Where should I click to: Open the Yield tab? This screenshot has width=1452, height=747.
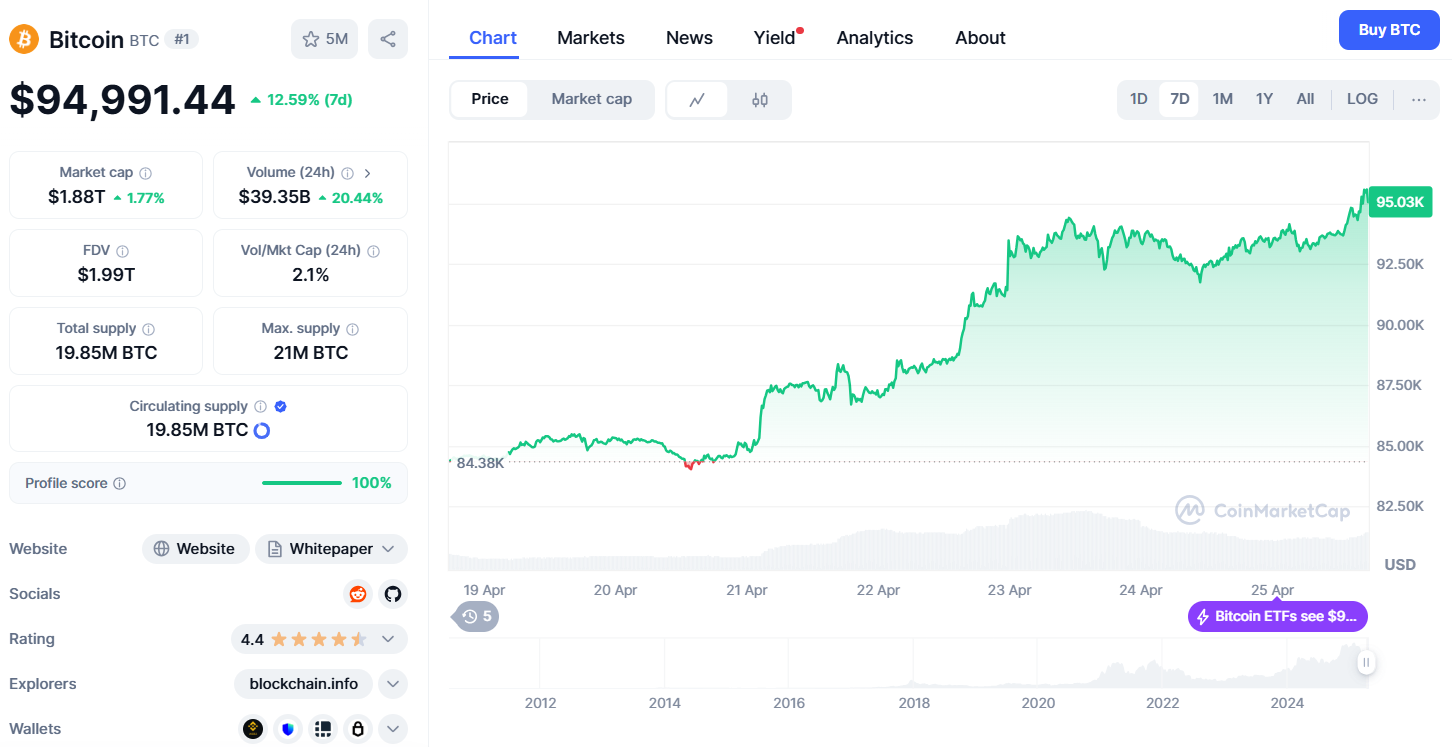click(x=776, y=38)
